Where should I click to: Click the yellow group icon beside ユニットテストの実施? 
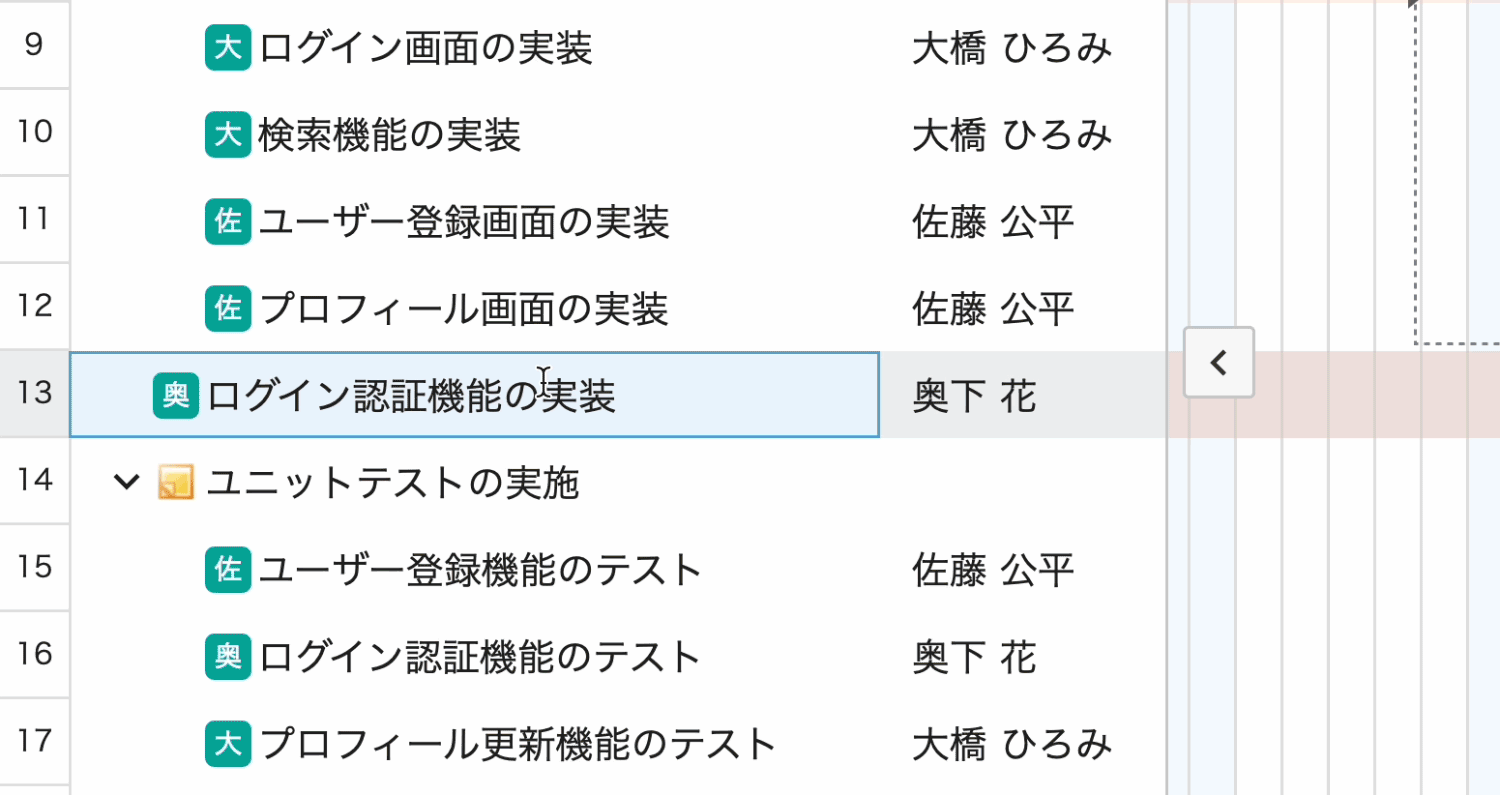[x=175, y=484]
